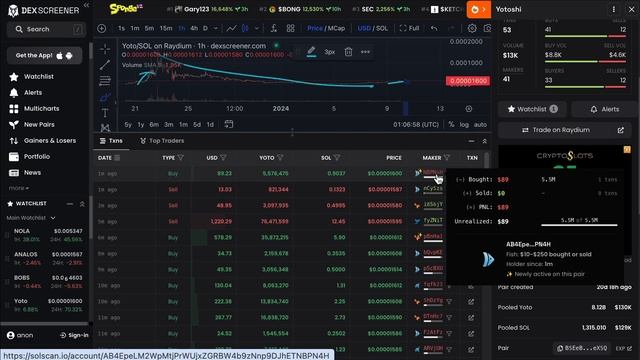
Task: Minimize the sidebar Watchlist panel
Action: [x=70, y=204]
